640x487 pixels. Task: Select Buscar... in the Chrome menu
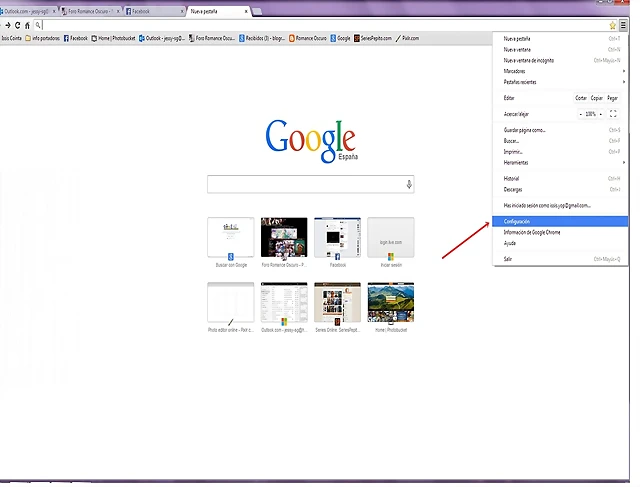(x=560, y=141)
